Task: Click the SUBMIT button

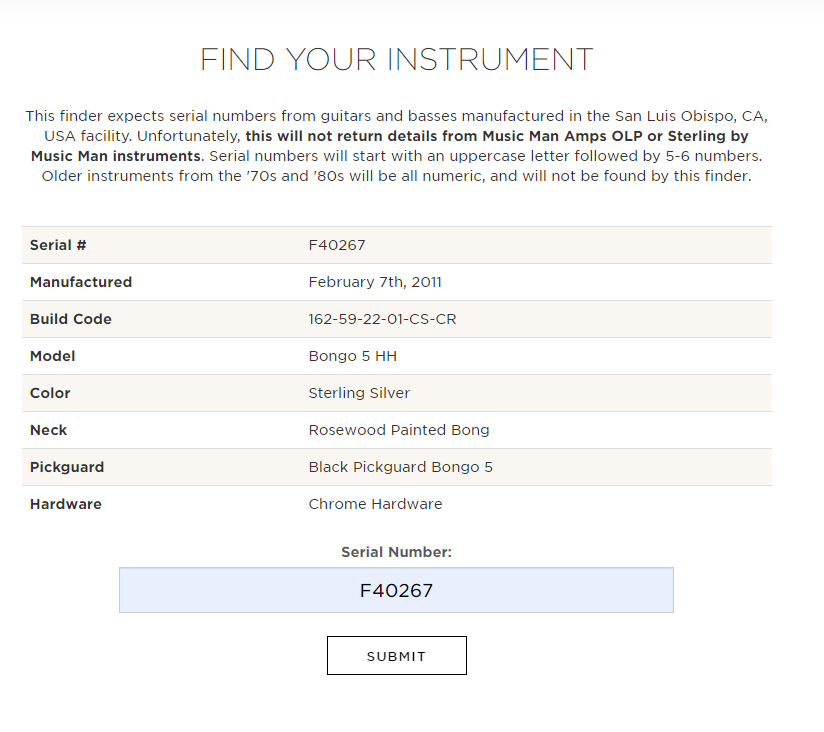Action: (397, 655)
